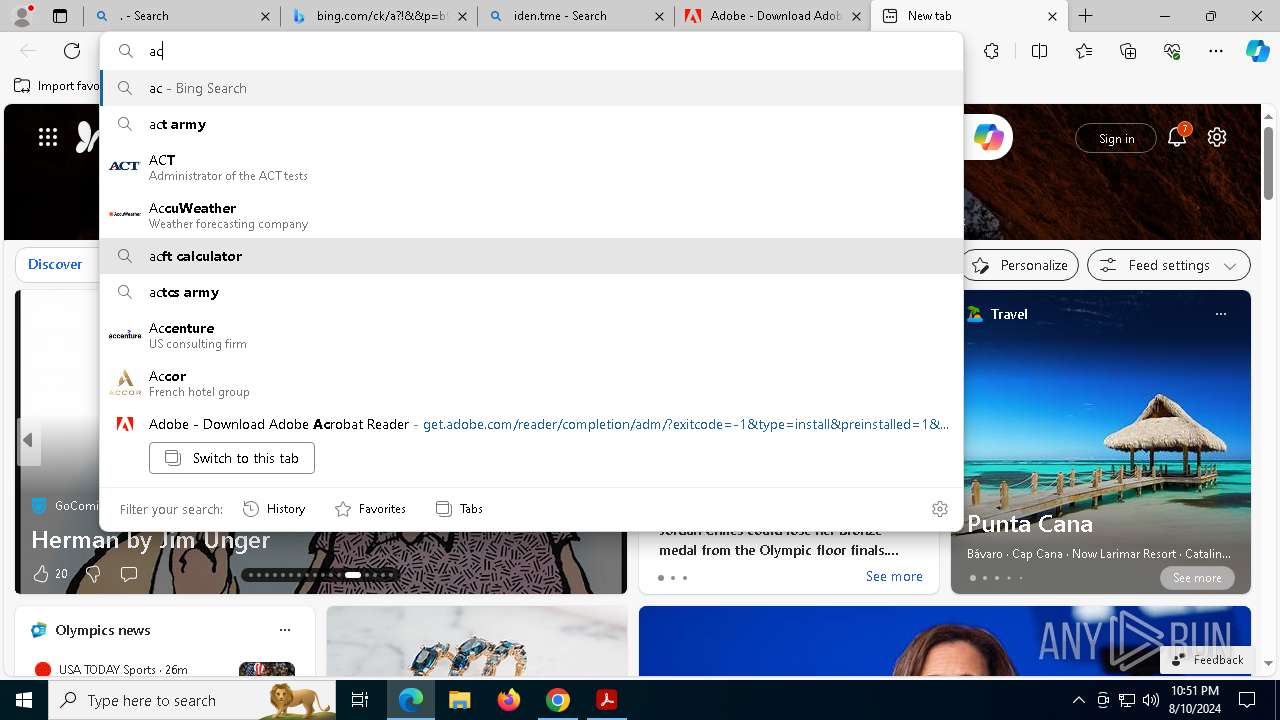This screenshot has height=720, width=1280.
Task: Open a new browser tab
Action: click(1086, 16)
